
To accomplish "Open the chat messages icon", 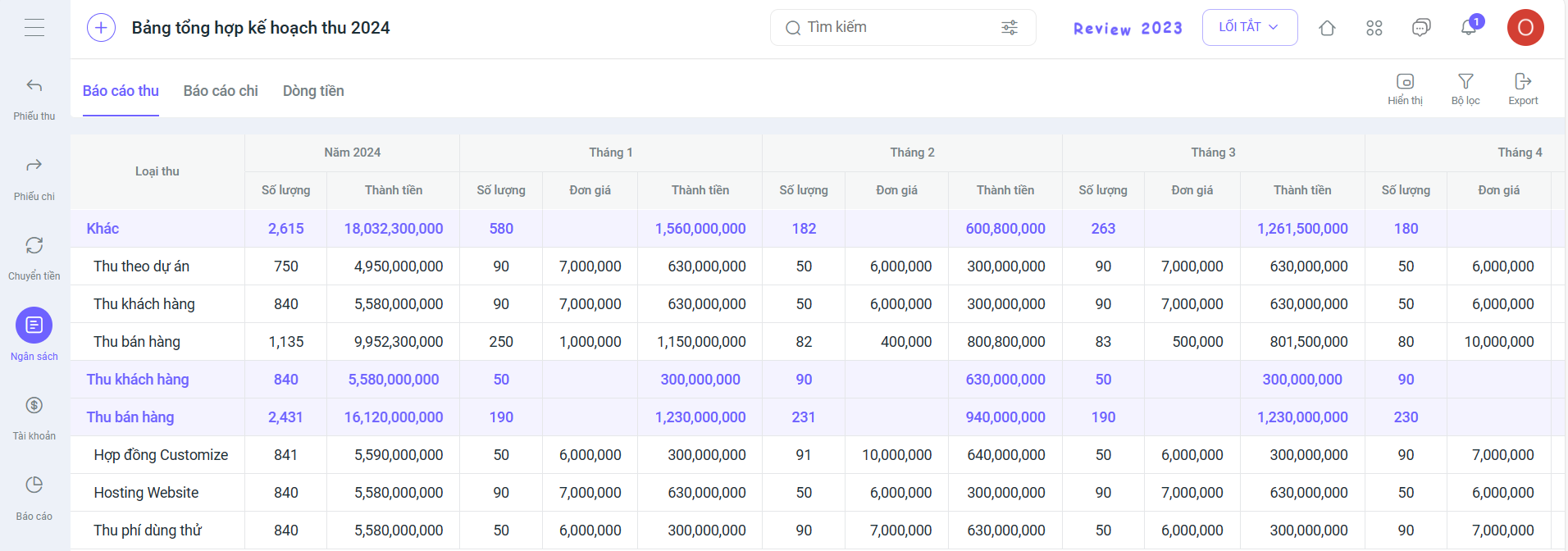I will (1421, 28).
